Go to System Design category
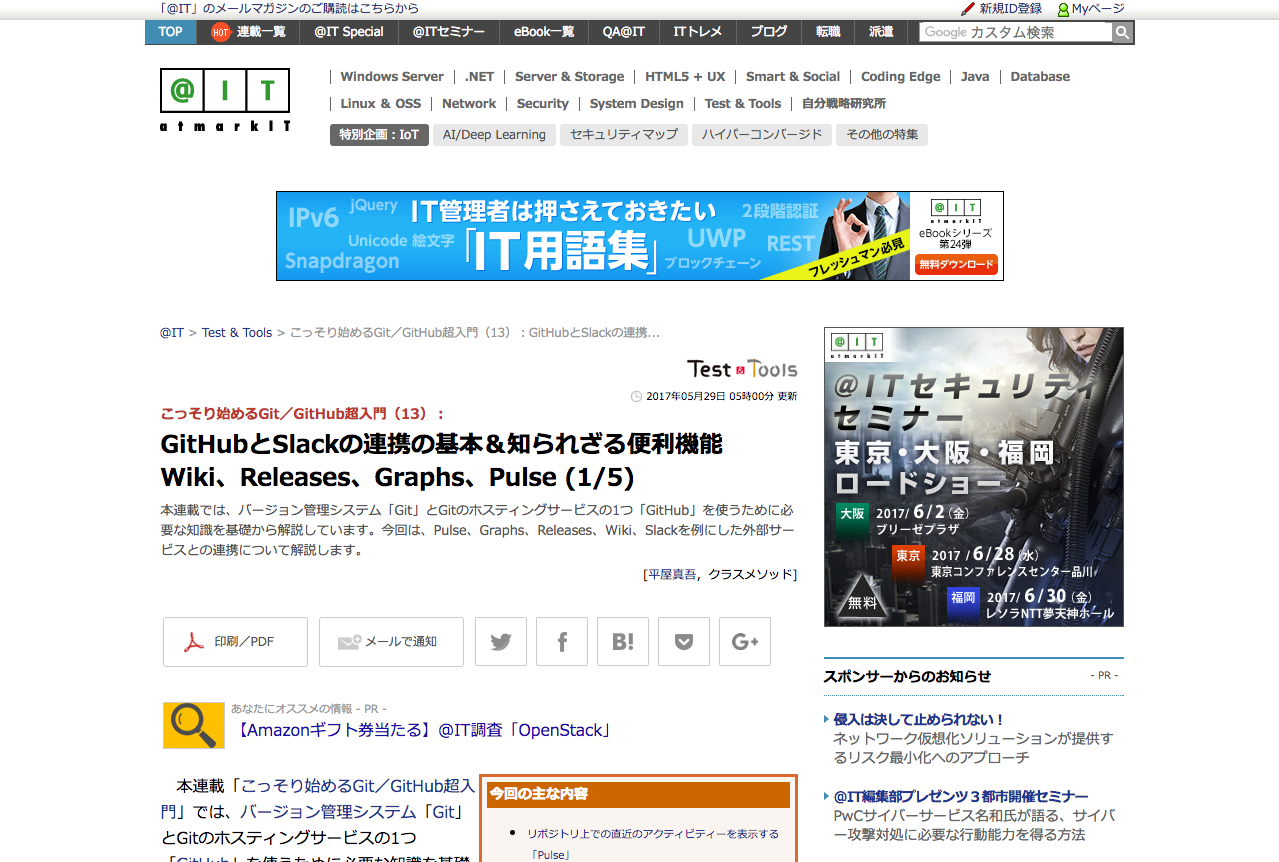The height and width of the screenshot is (862, 1279). tap(637, 103)
